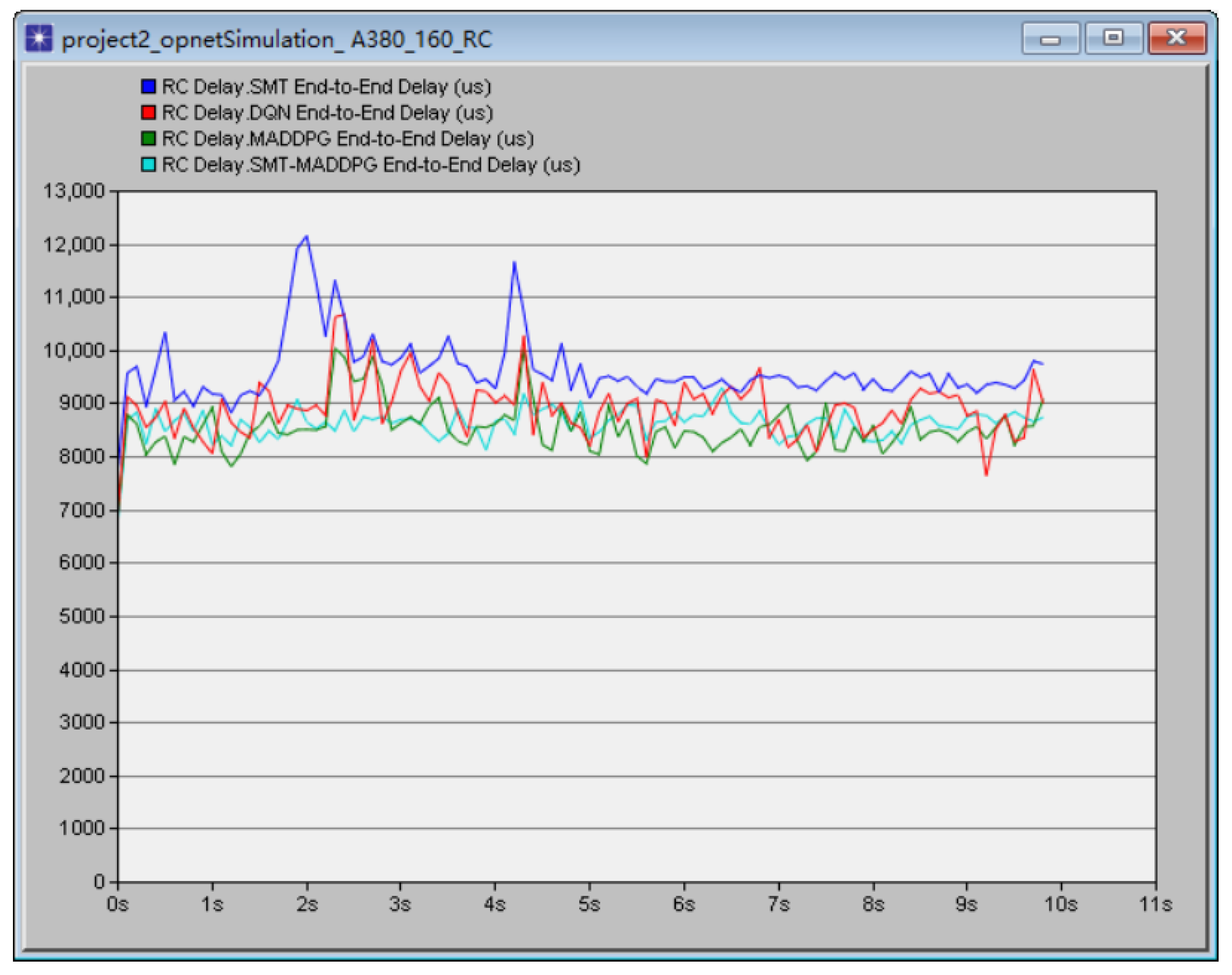The width and height of the screenshot is (1232, 975).
Task: Click the OPNET window title bar icon
Action: click(39, 38)
